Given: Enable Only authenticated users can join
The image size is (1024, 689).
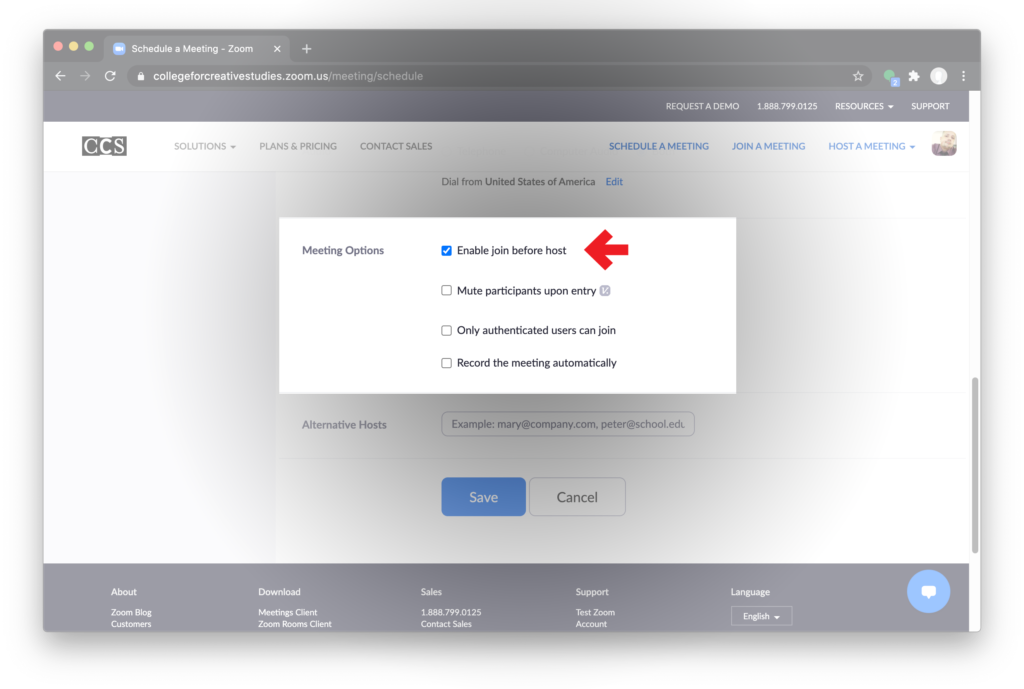Looking at the screenshot, I should coord(447,331).
